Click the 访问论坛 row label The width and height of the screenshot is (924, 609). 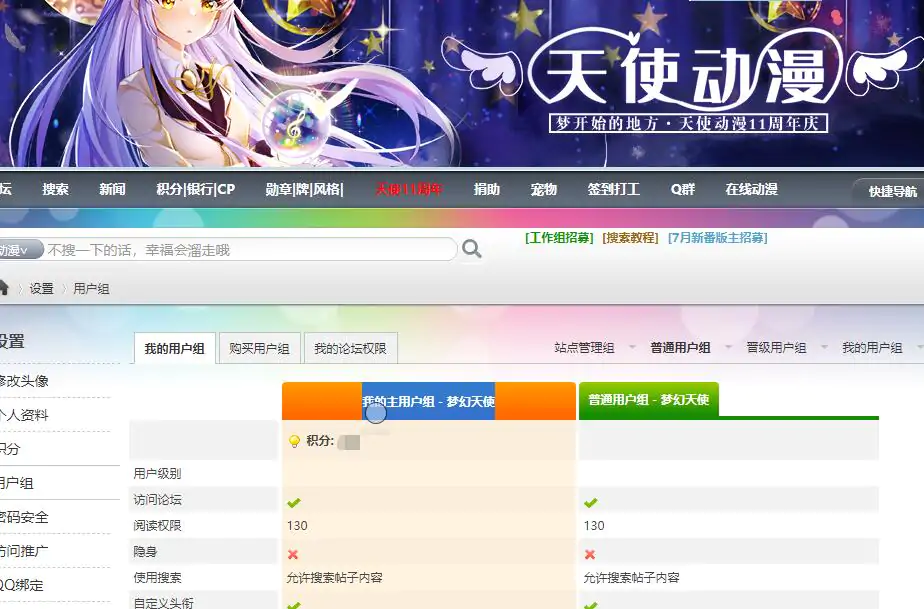click(x=157, y=500)
